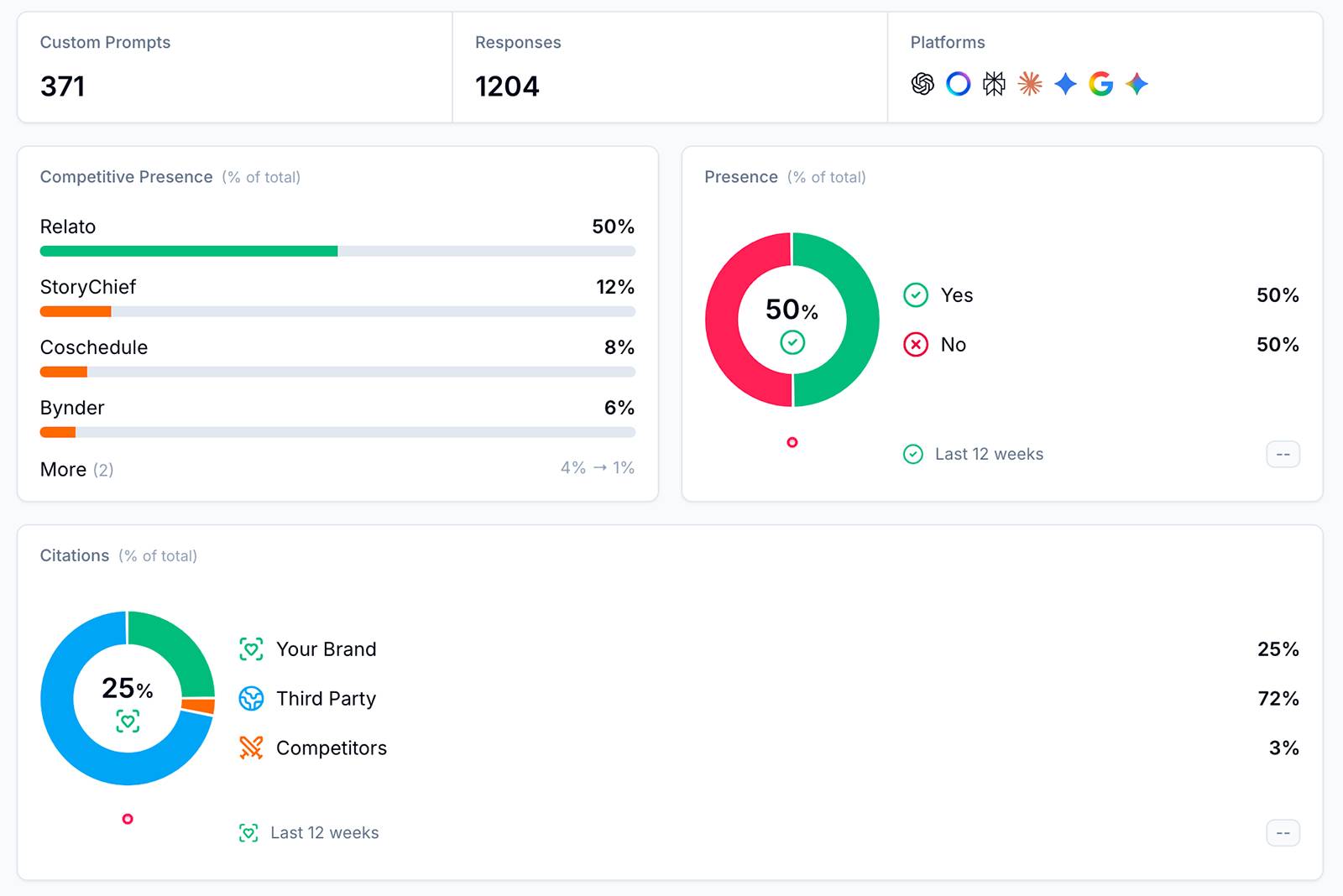Expand the More (2) competitors row
1343x896 pixels.
coord(76,470)
